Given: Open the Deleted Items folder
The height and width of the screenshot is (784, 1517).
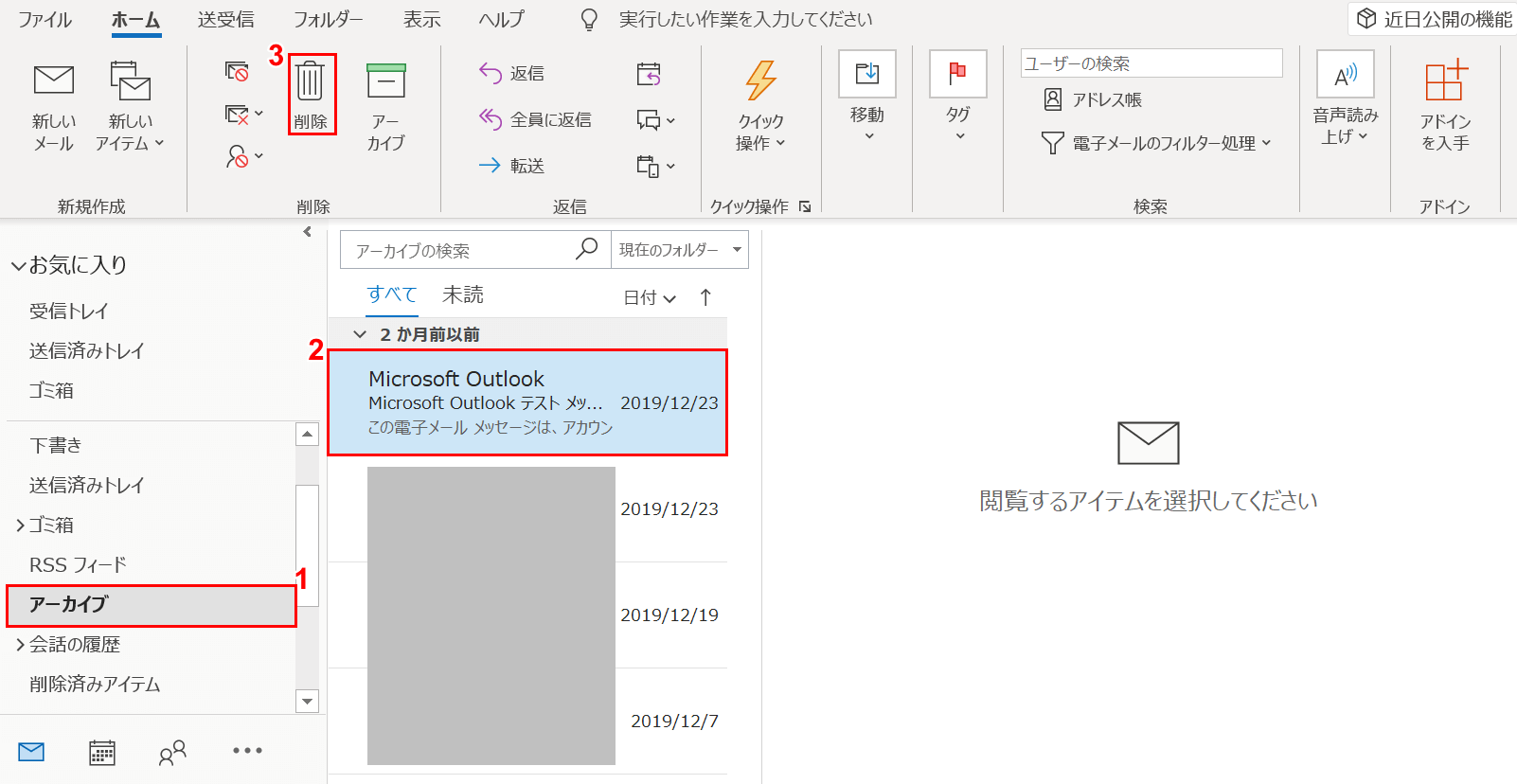Looking at the screenshot, I should click(x=95, y=684).
